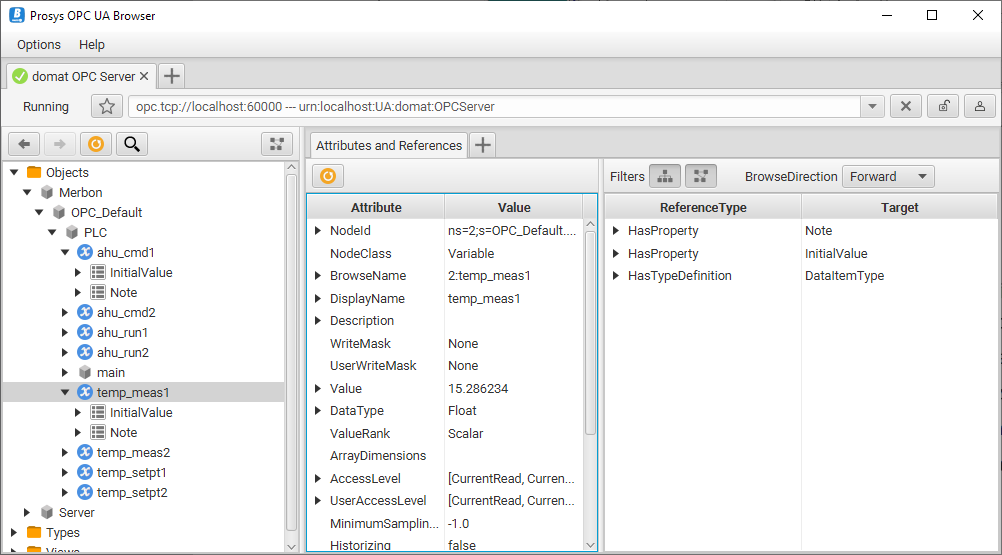1002x555 pixels.
Task: Add a new server connection tab
Action: tap(171, 76)
